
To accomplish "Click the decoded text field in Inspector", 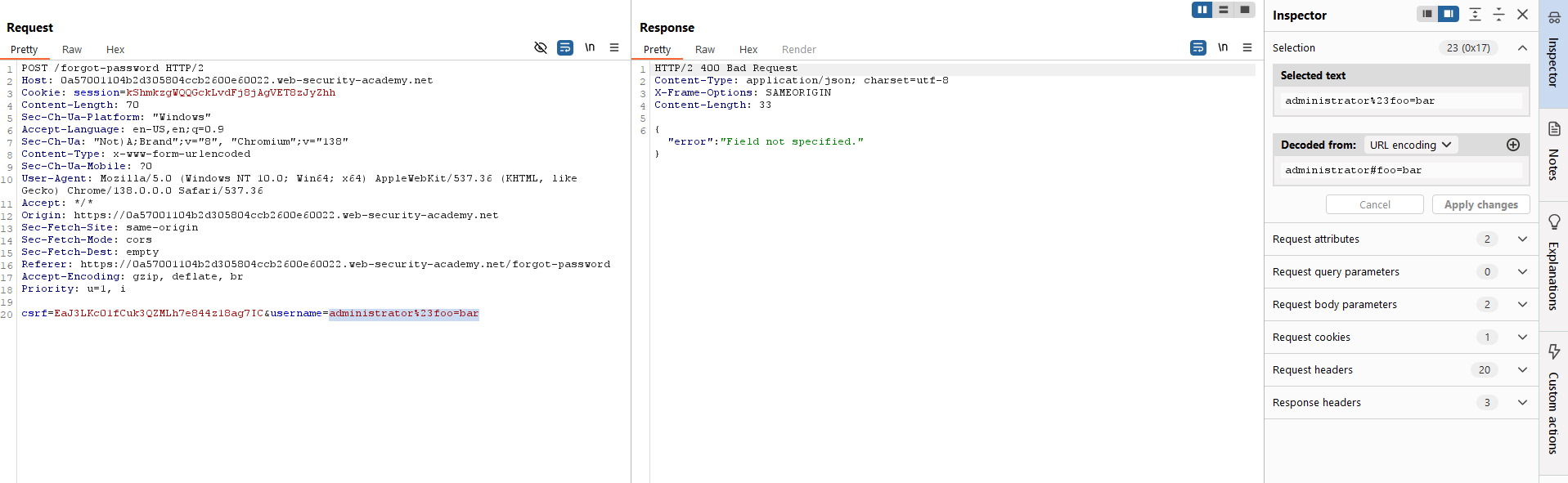I will pyautogui.click(x=1401, y=170).
